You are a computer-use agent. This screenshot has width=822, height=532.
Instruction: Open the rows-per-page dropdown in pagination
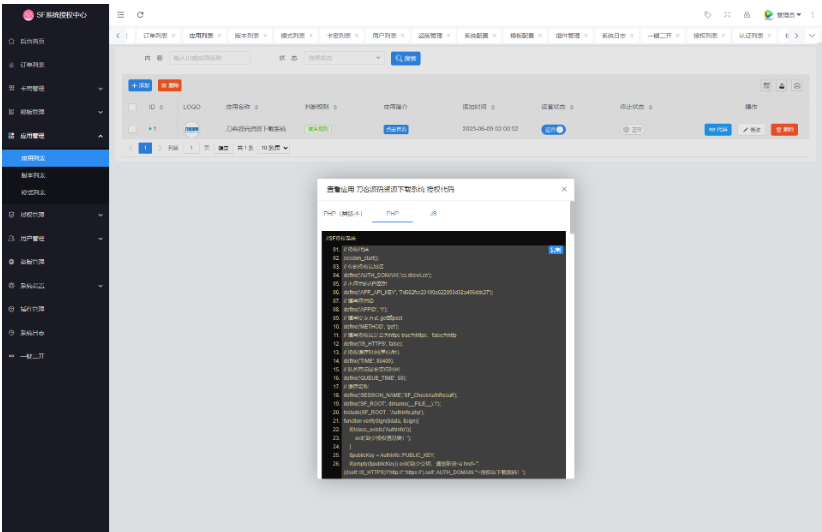[274, 148]
